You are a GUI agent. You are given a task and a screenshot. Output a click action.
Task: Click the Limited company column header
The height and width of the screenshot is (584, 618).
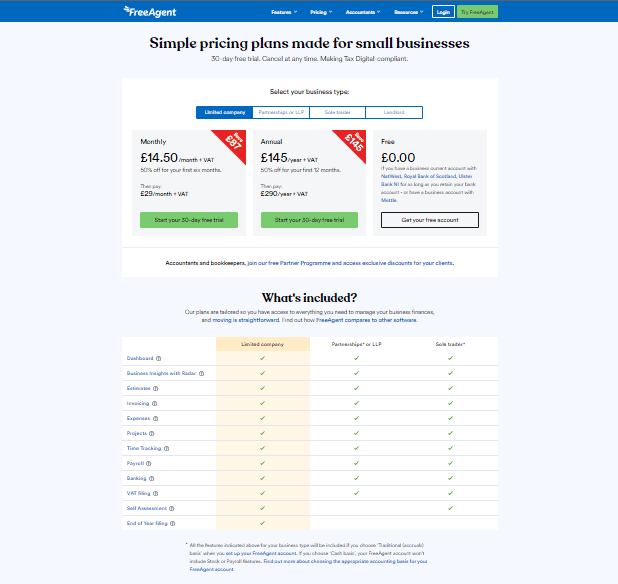coord(262,344)
